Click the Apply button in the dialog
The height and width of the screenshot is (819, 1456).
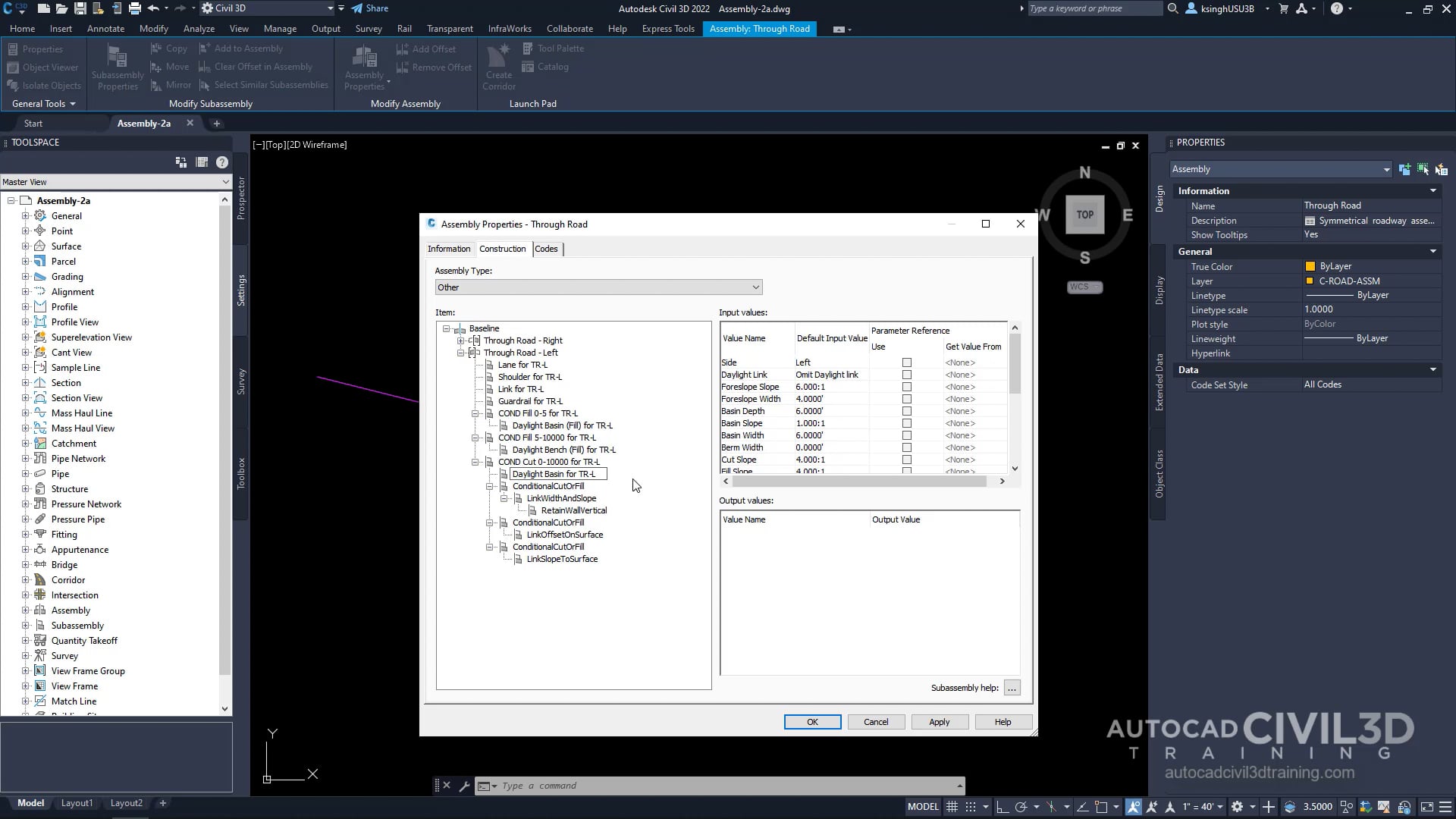[x=940, y=721]
